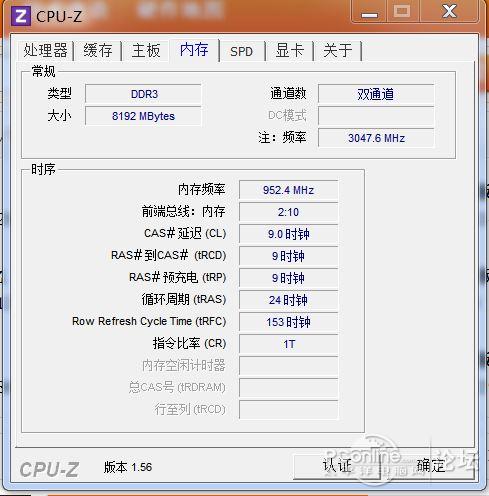The height and width of the screenshot is (496, 489).
Task: Click the 153 时钟 tRFC value
Action: tap(289, 322)
